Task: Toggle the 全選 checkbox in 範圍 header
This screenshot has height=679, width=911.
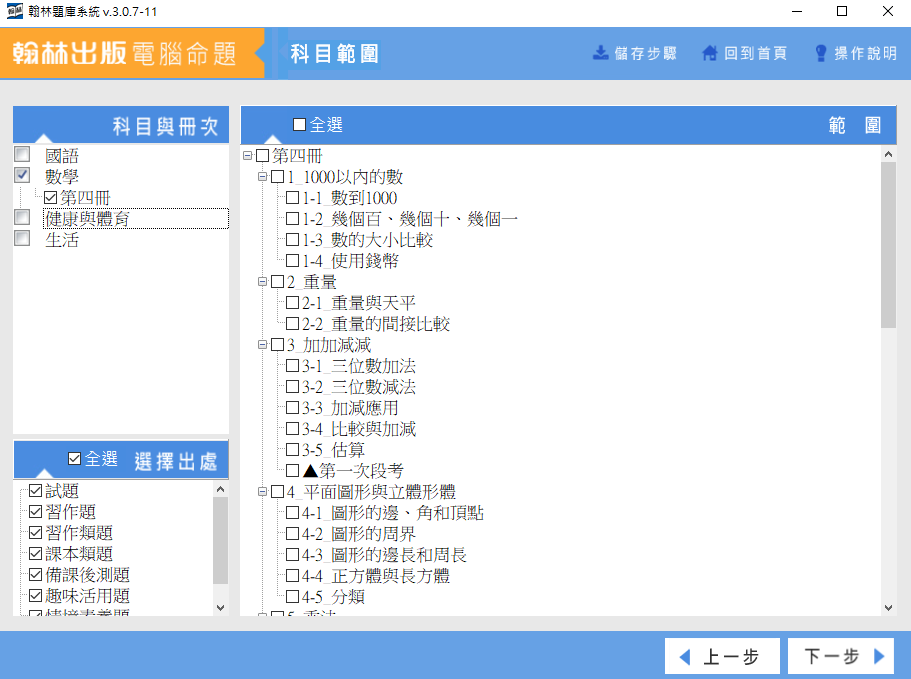Action: pyautogui.click(x=300, y=125)
